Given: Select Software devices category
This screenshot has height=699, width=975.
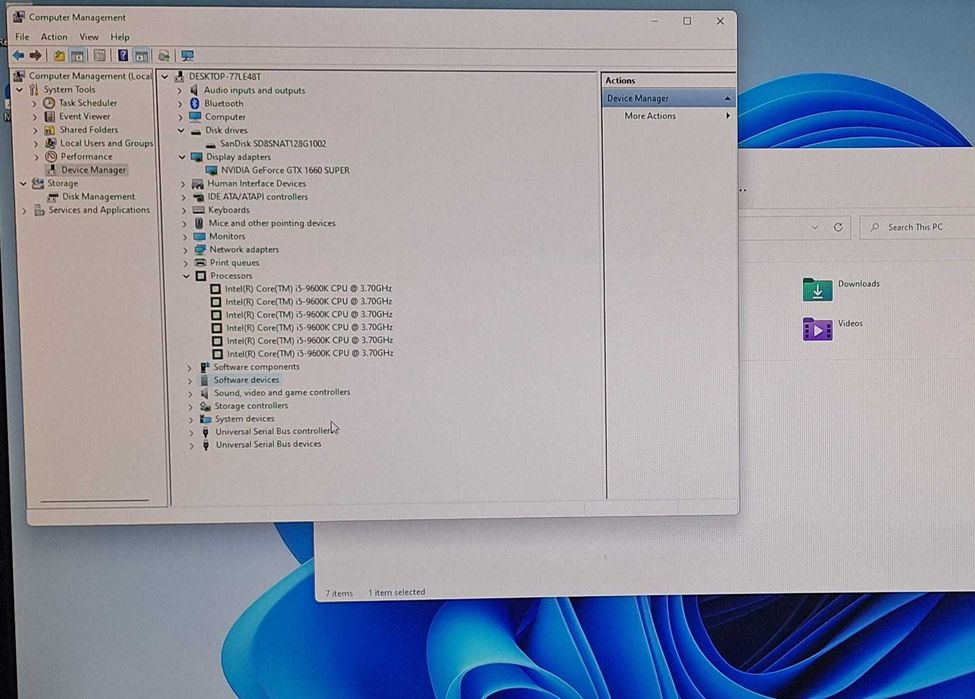Looking at the screenshot, I should pyautogui.click(x=246, y=379).
